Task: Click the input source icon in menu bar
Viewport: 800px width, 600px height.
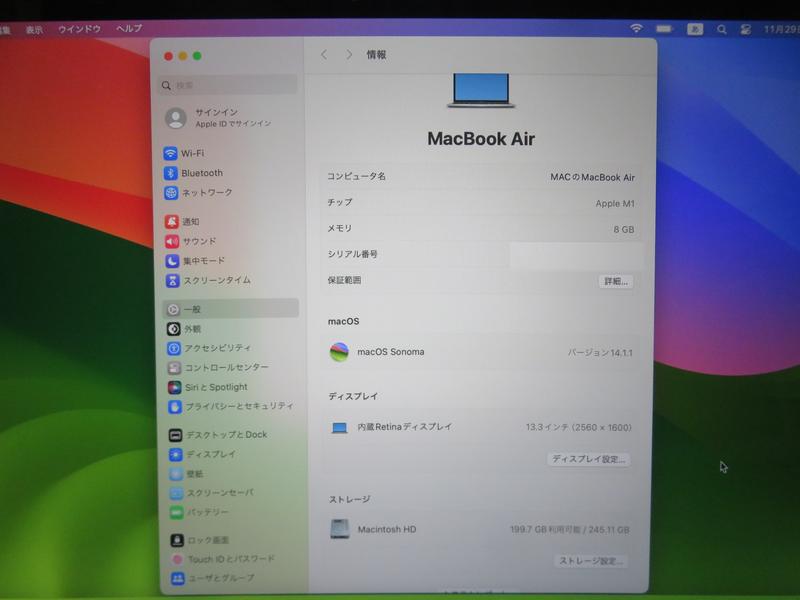Action: [695, 30]
